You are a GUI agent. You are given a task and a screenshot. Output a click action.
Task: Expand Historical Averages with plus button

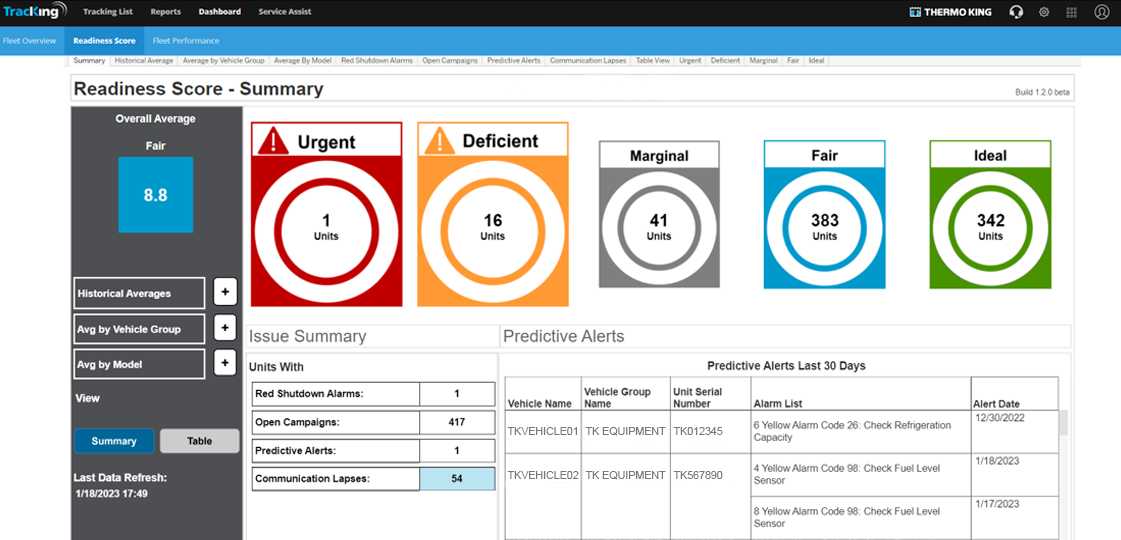coord(225,293)
